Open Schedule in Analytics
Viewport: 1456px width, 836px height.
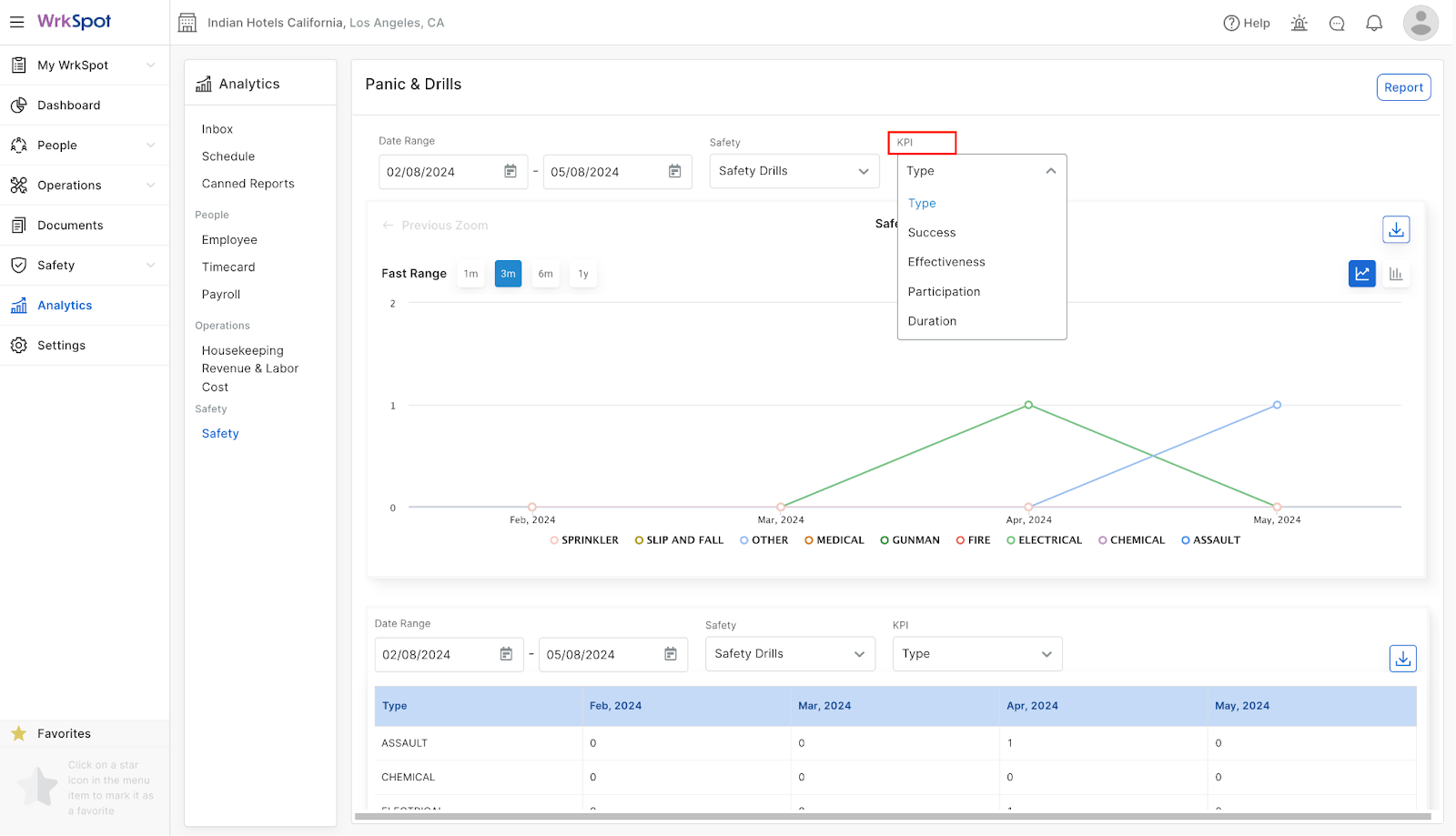tap(228, 156)
